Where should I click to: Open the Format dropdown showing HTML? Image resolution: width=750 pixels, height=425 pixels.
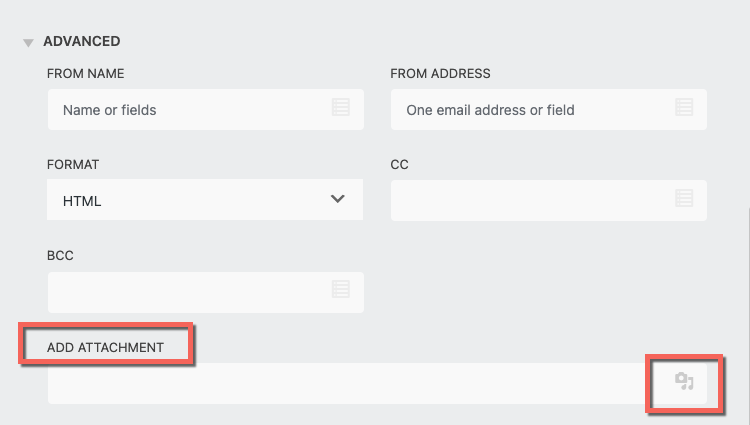(190, 200)
